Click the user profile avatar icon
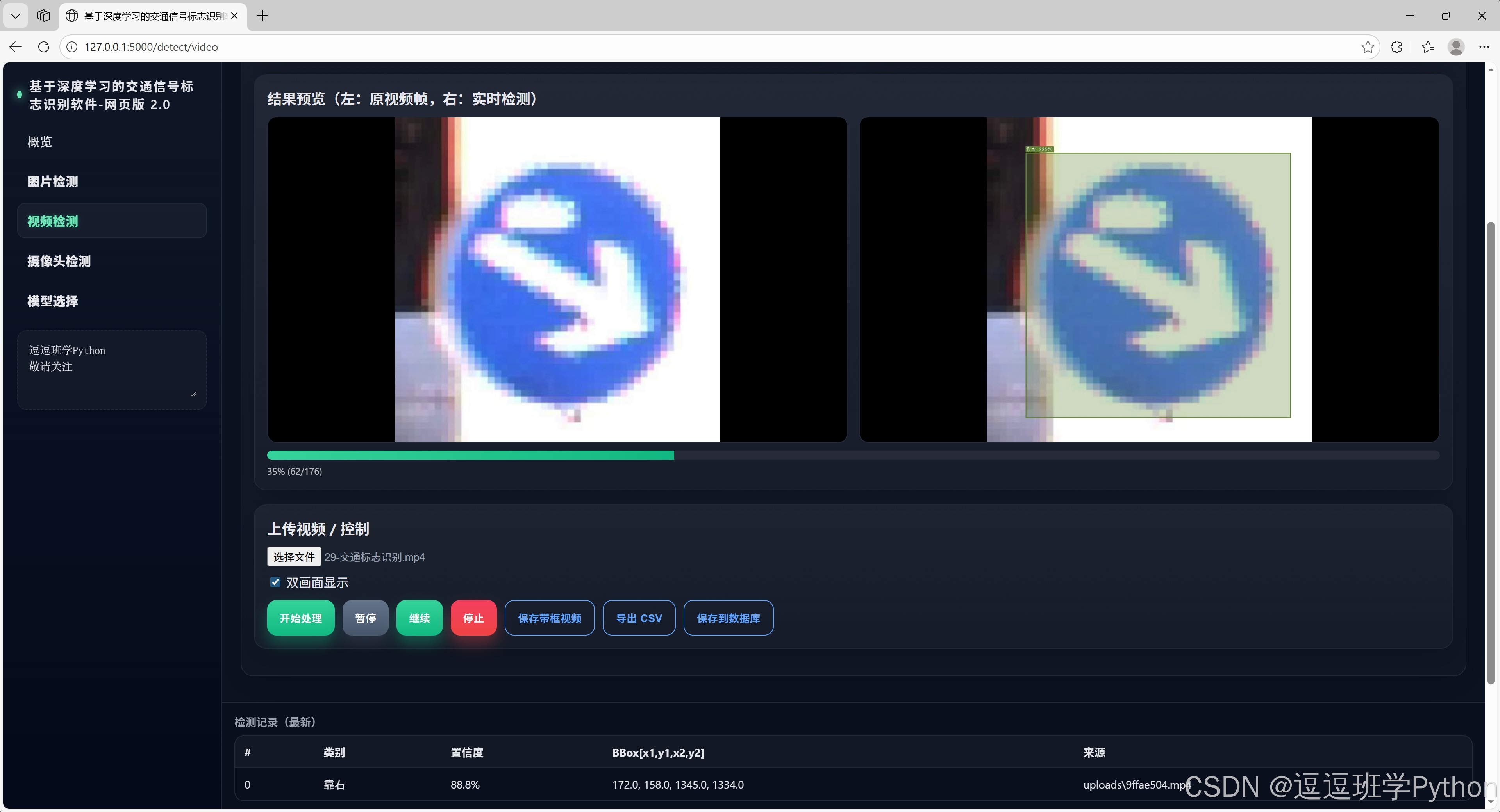 [x=1456, y=46]
